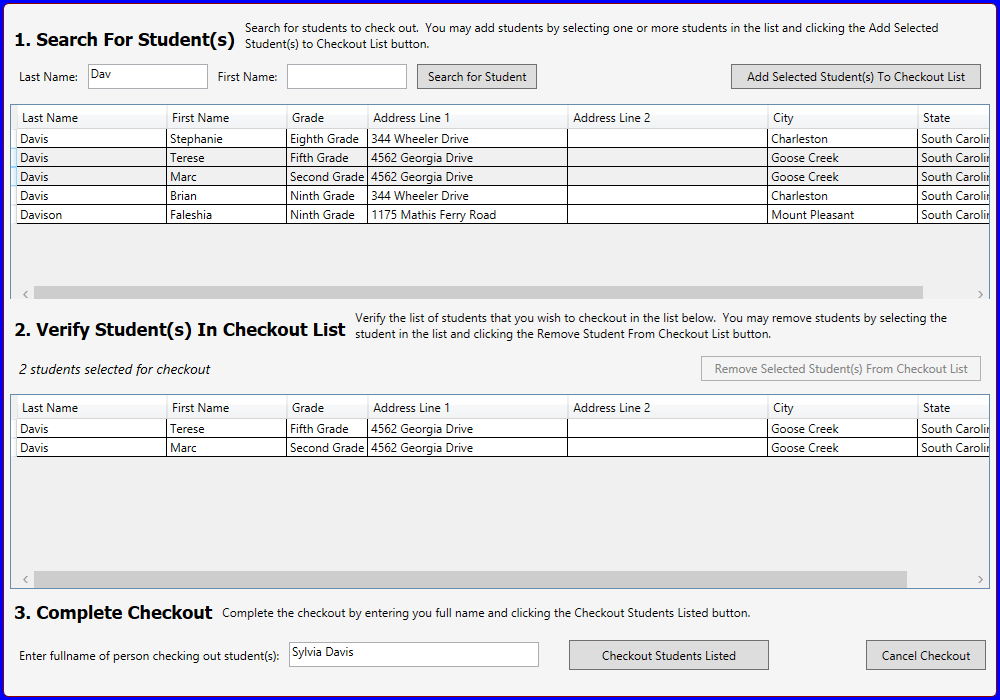This screenshot has height=700, width=1000.
Task: Cancel the checkout
Action: pos(925,655)
